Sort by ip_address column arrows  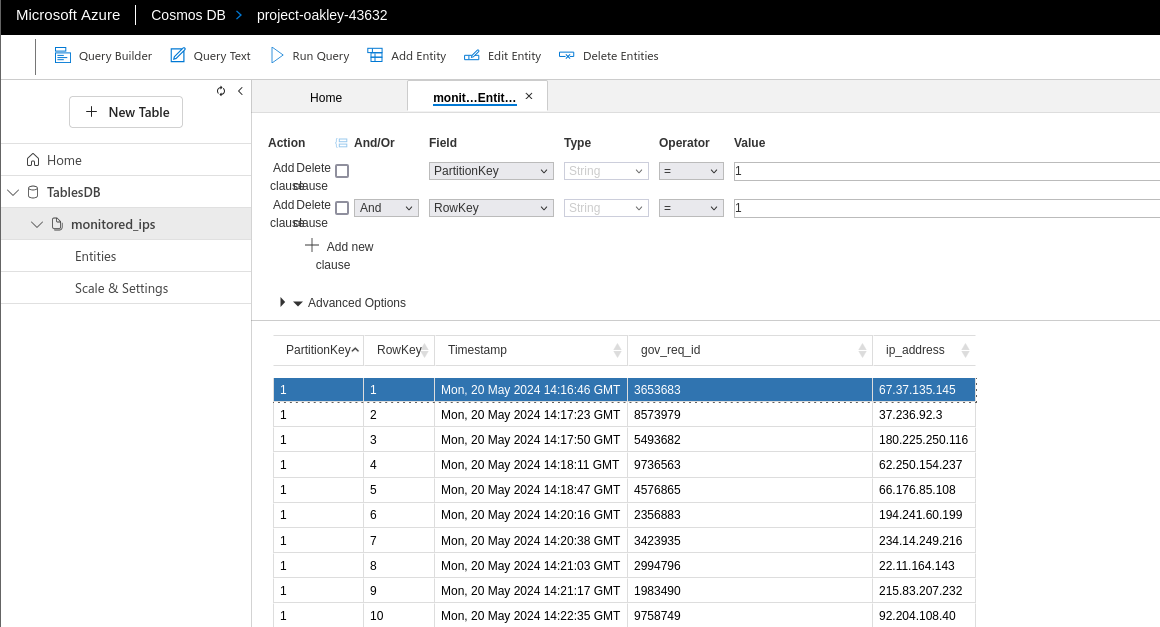[x=965, y=350]
